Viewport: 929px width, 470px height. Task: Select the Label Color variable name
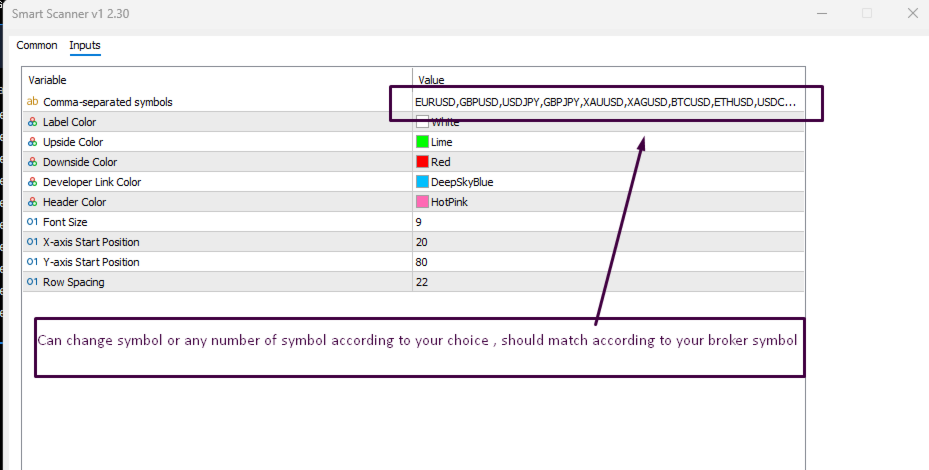pos(69,122)
